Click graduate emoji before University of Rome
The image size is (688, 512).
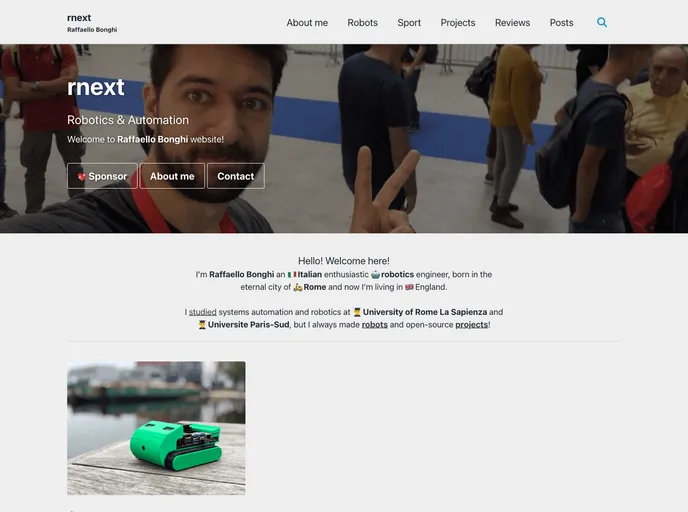point(357,312)
